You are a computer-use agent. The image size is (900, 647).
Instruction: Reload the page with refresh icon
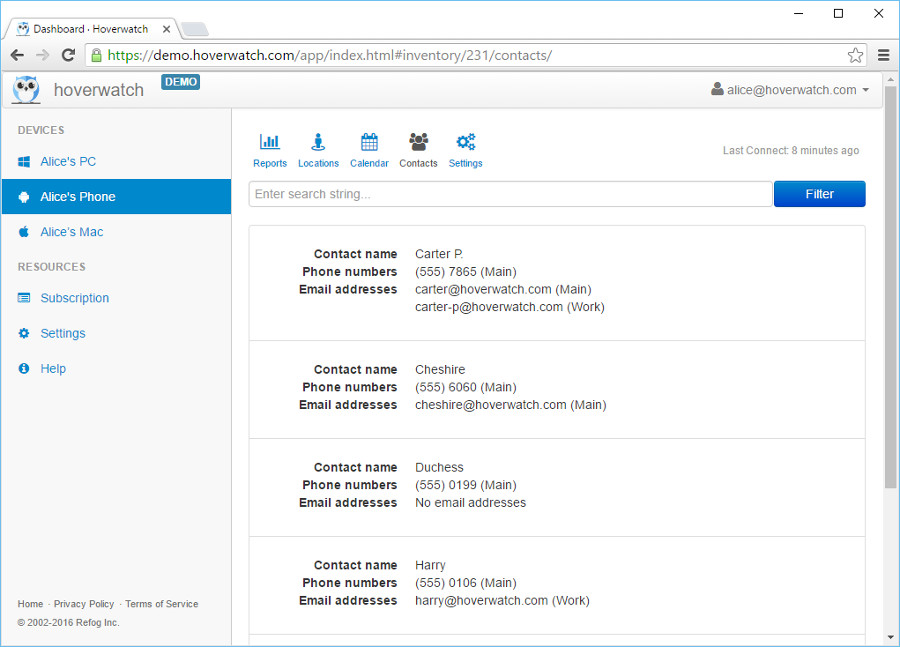68,55
